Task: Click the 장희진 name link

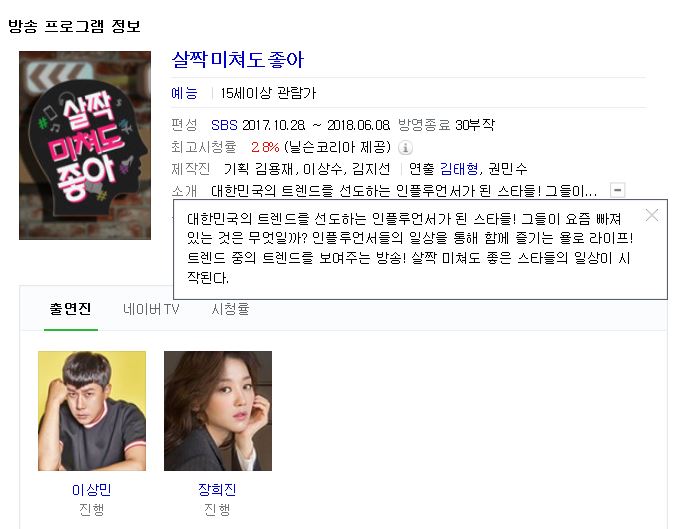Action: (x=218, y=490)
